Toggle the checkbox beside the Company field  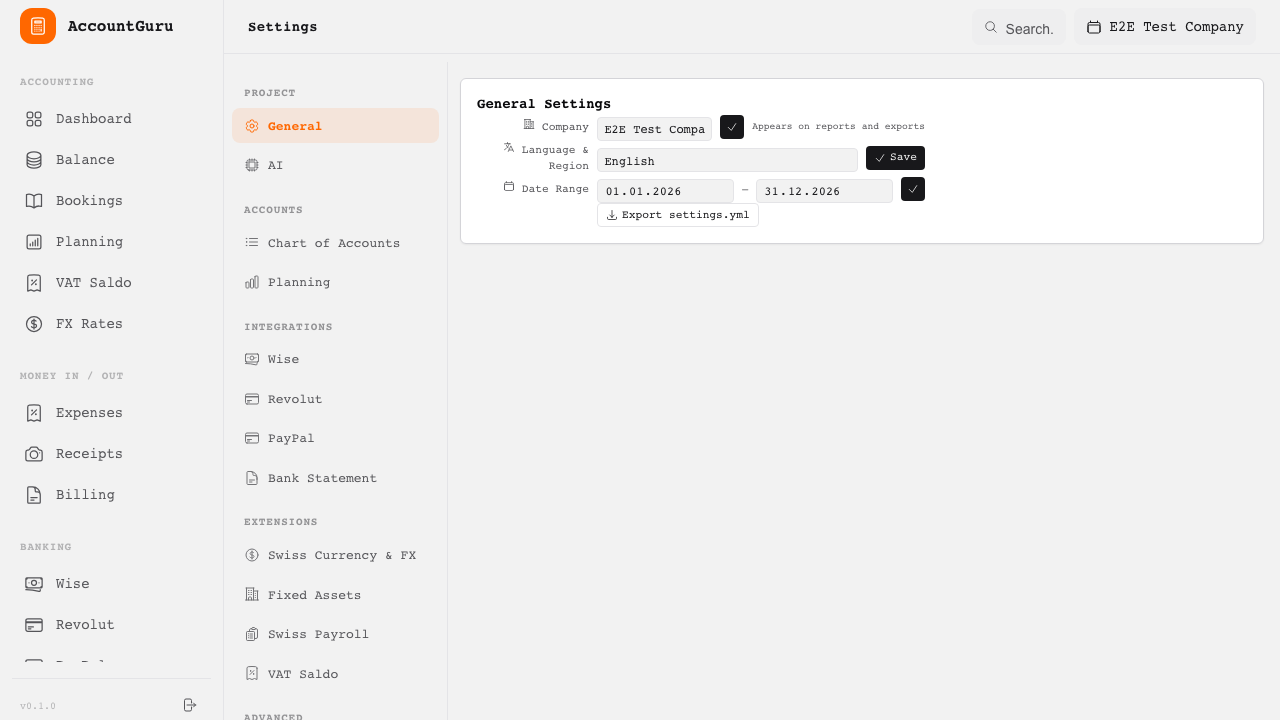pyautogui.click(x=732, y=127)
